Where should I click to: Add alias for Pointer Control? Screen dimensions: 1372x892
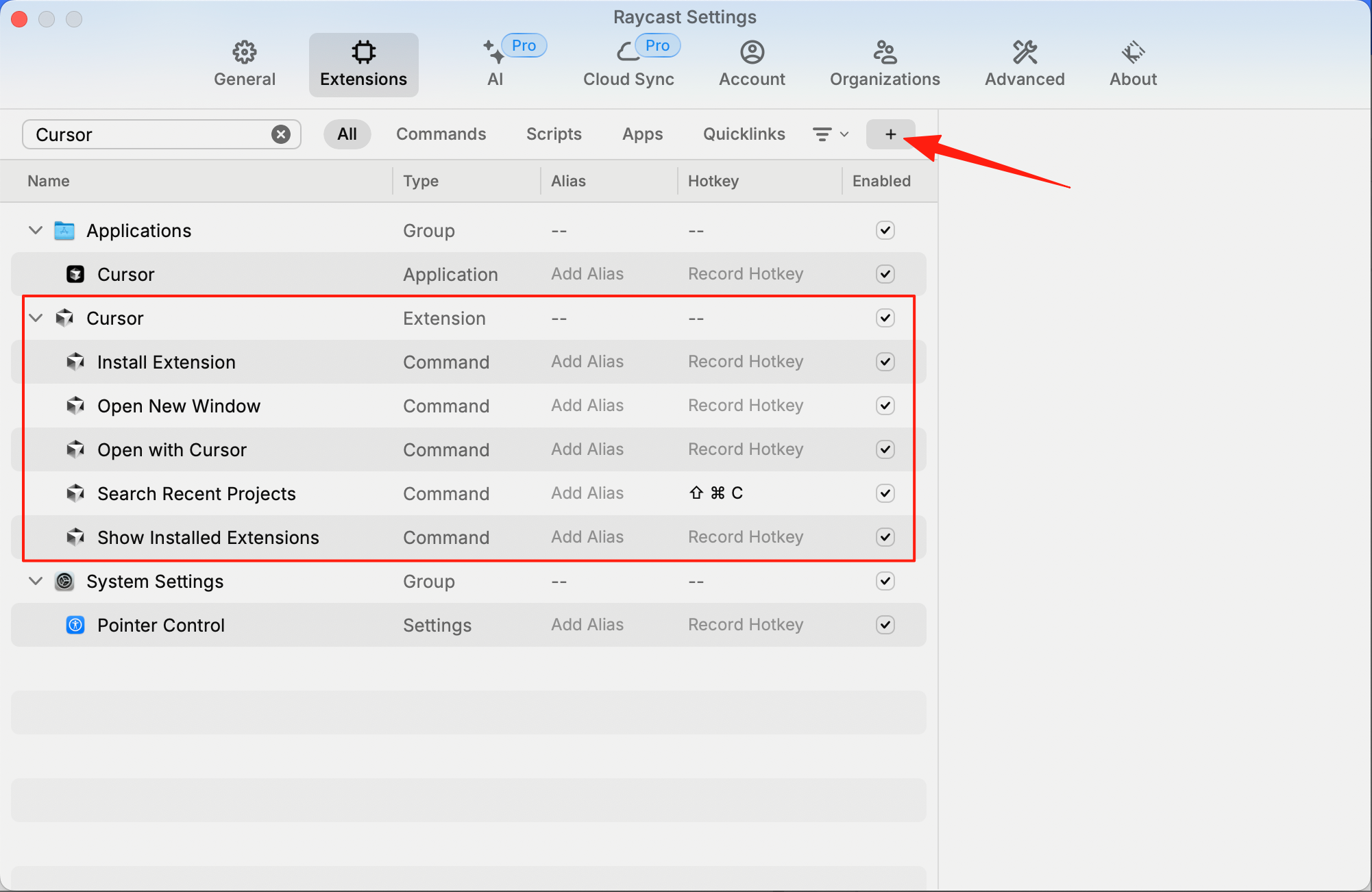coord(587,625)
